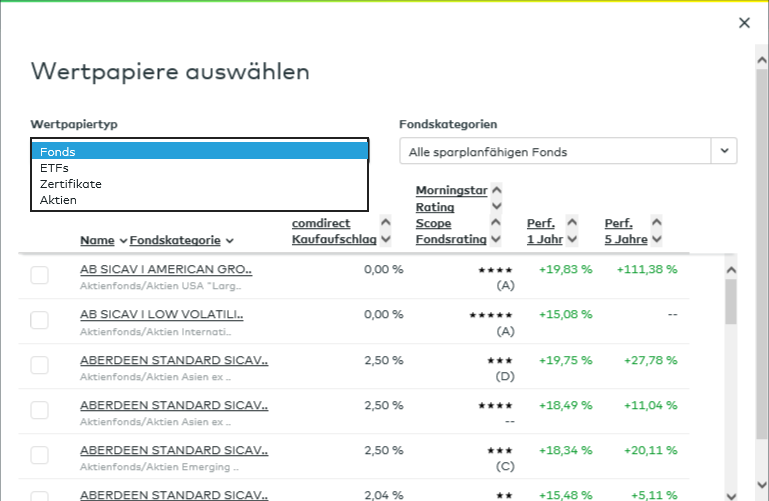The width and height of the screenshot is (769, 501).
Task: Click Aktienfonds/Aktien Internati.. category text
Action: (155, 332)
